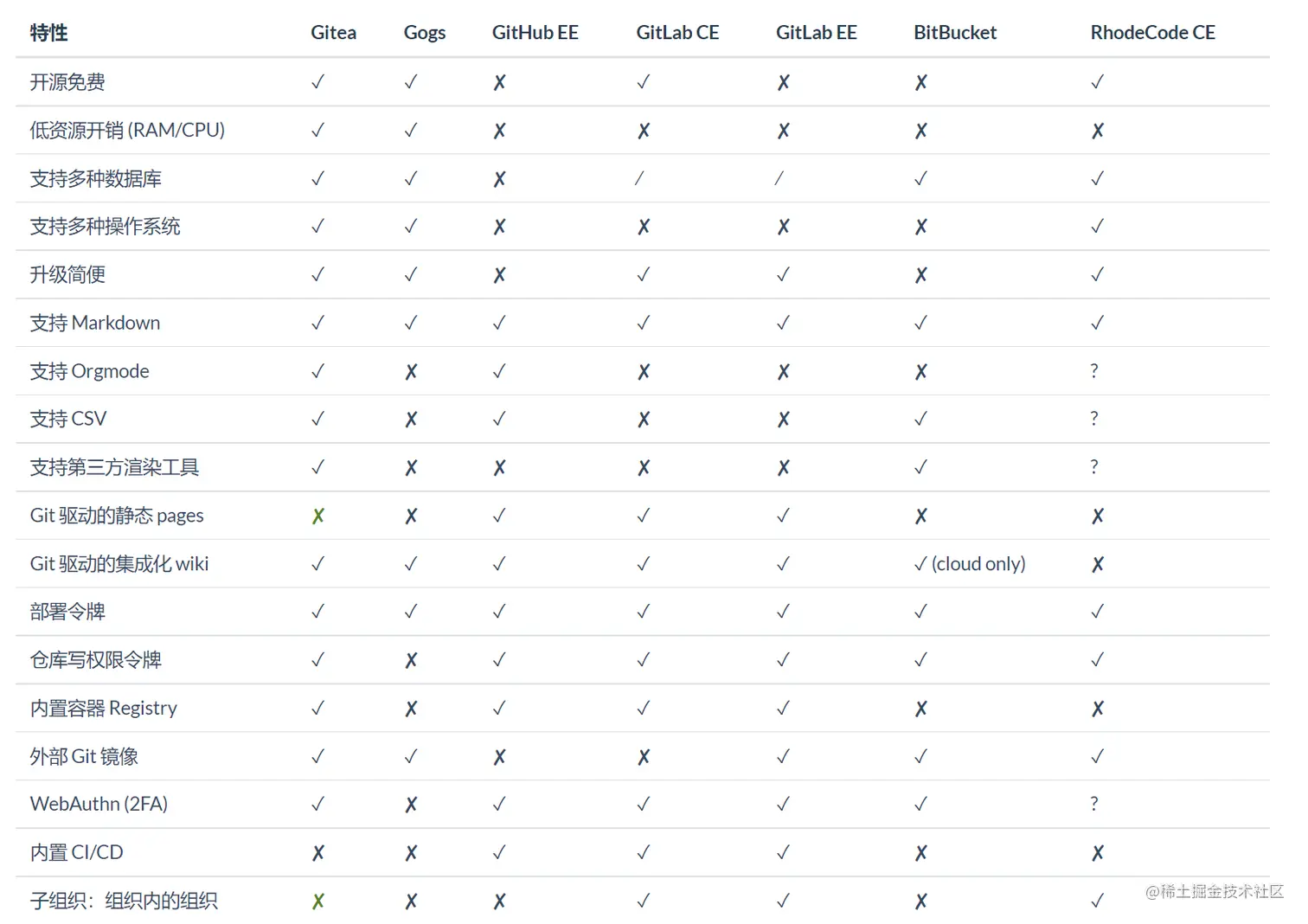The width and height of the screenshot is (1308, 924).
Task: Click the Gogs X mark in 支持 Orgmode row
Action: tap(411, 372)
